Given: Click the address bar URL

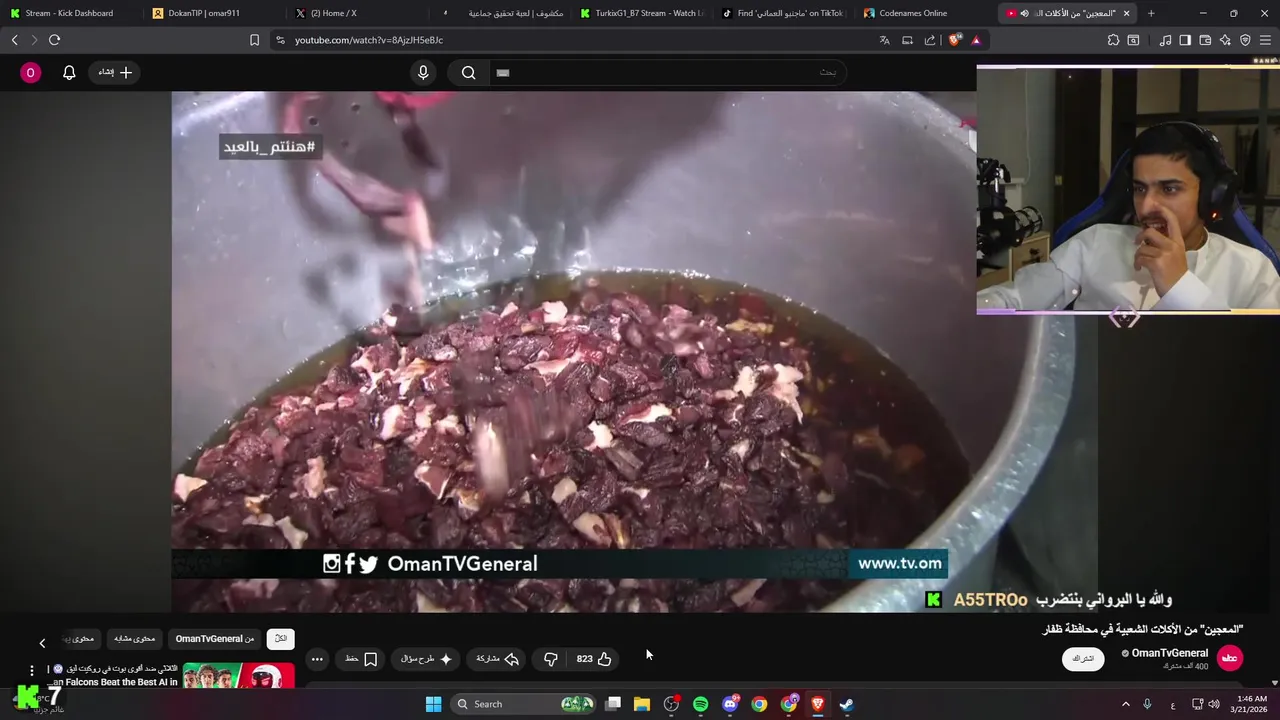Looking at the screenshot, I should click(x=369, y=40).
